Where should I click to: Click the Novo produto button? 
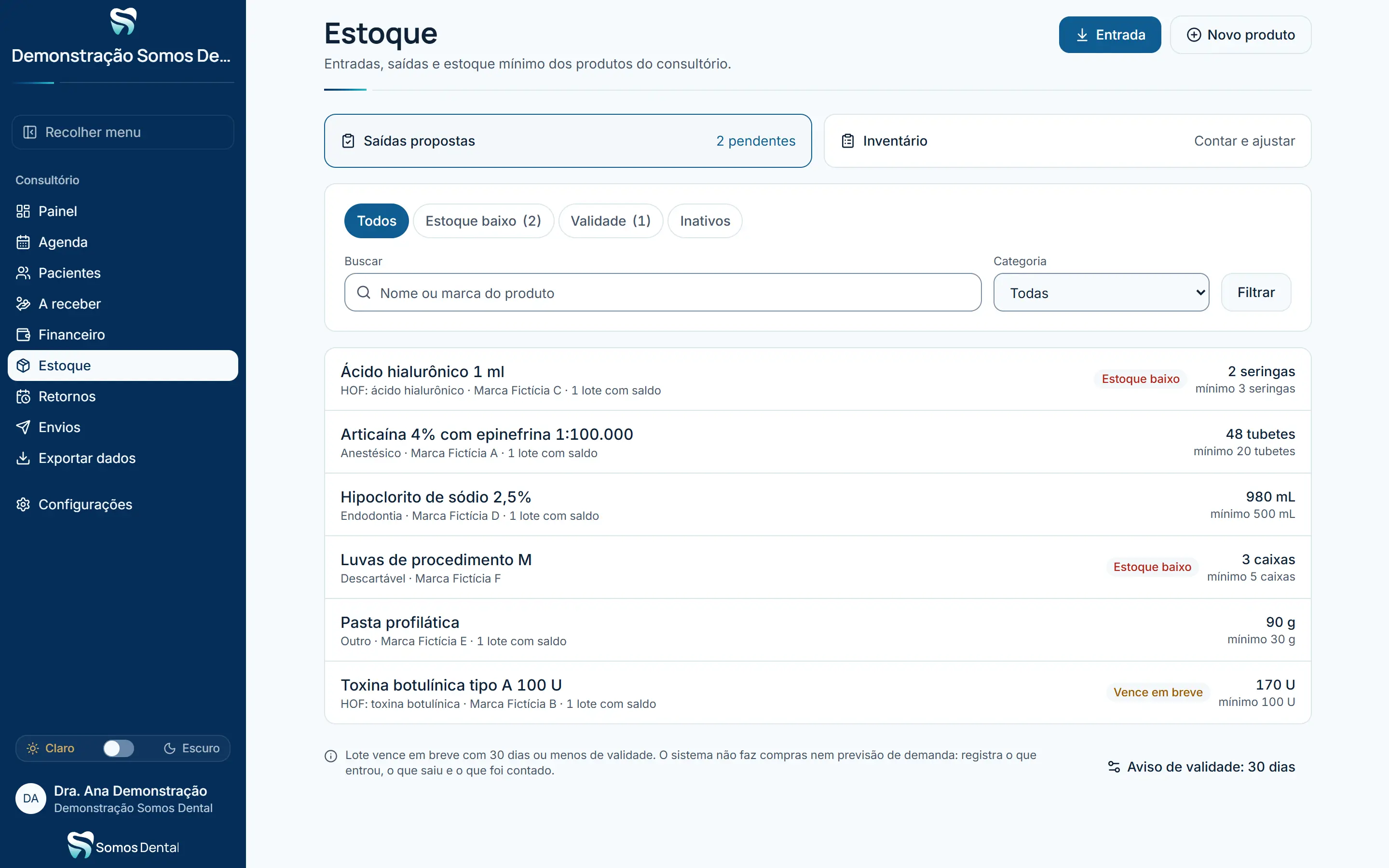click(x=1240, y=35)
